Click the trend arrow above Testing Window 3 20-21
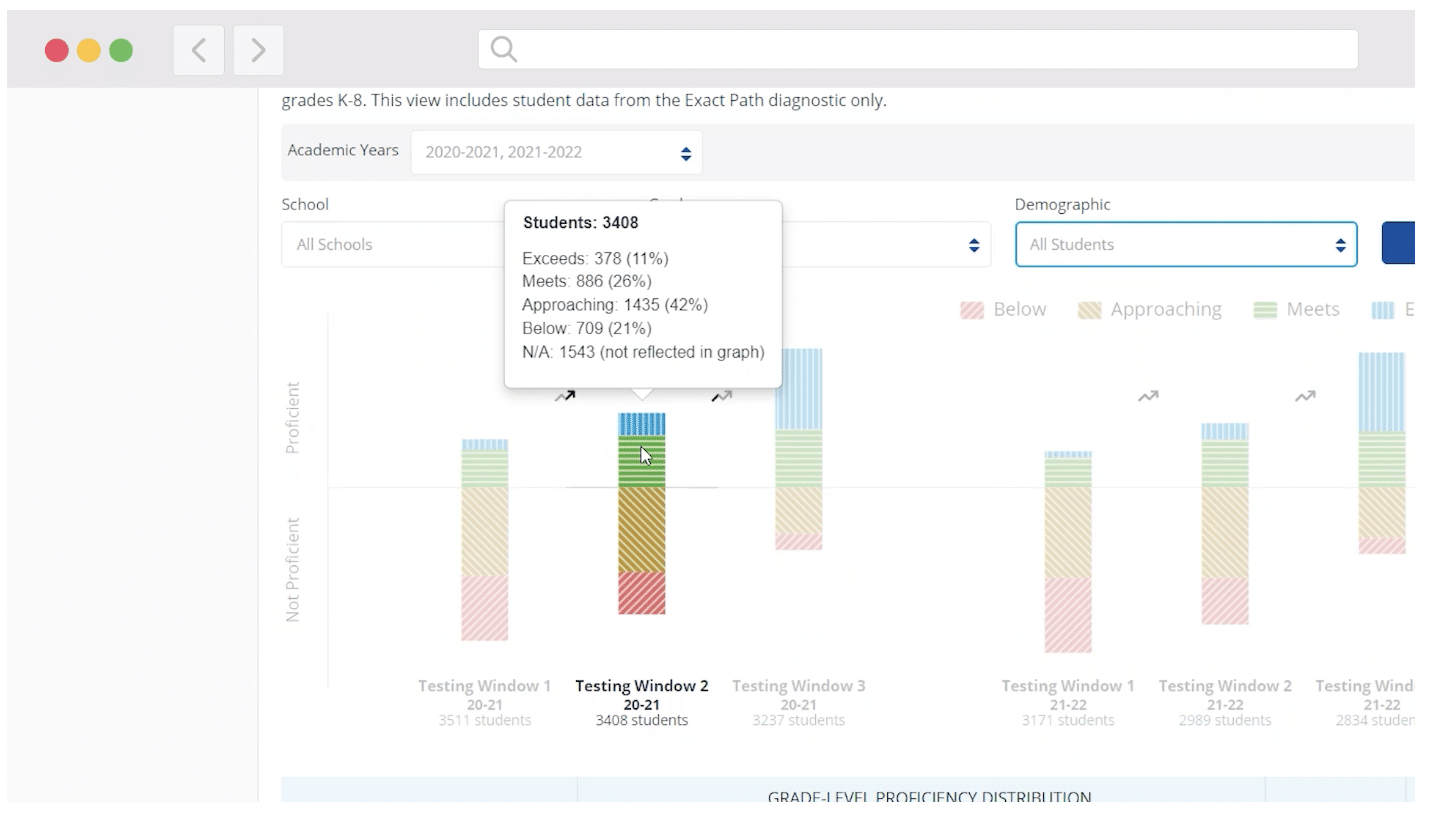 click(x=722, y=396)
